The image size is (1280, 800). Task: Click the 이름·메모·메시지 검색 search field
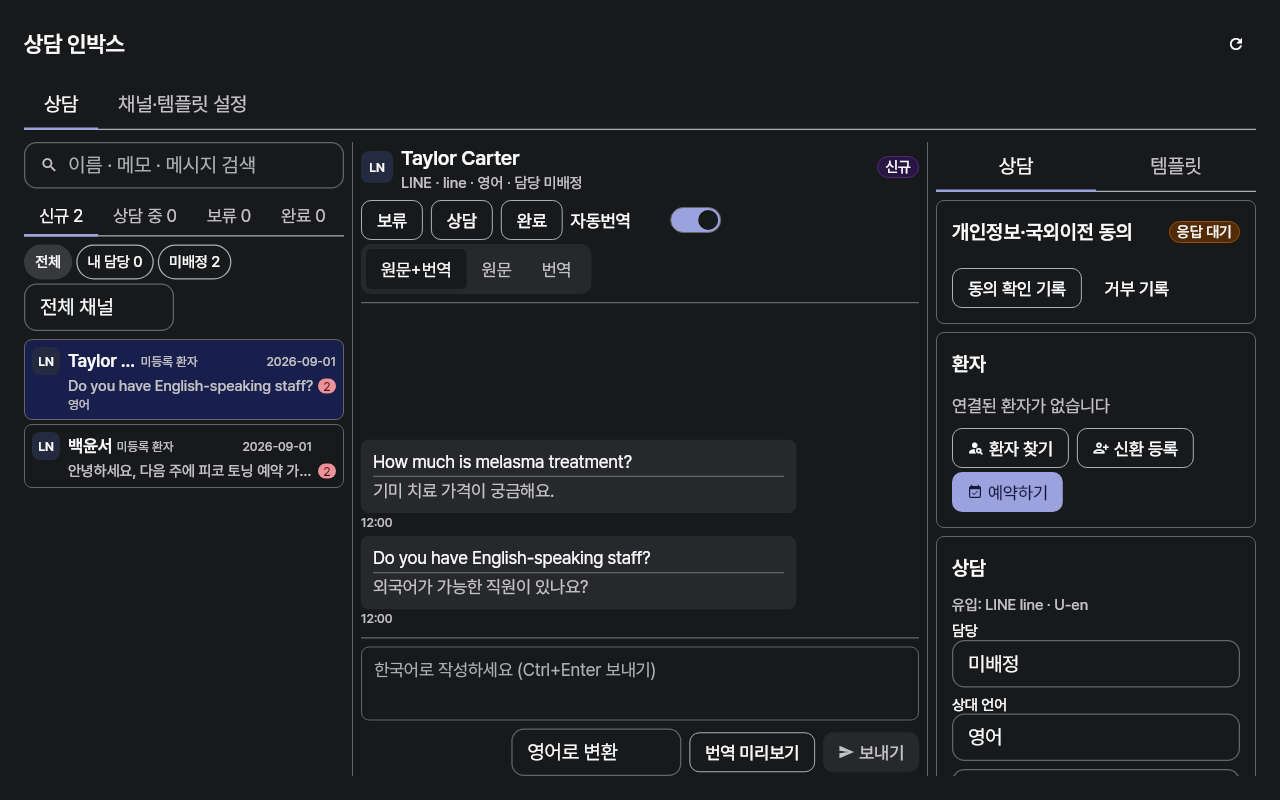(x=184, y=165)
